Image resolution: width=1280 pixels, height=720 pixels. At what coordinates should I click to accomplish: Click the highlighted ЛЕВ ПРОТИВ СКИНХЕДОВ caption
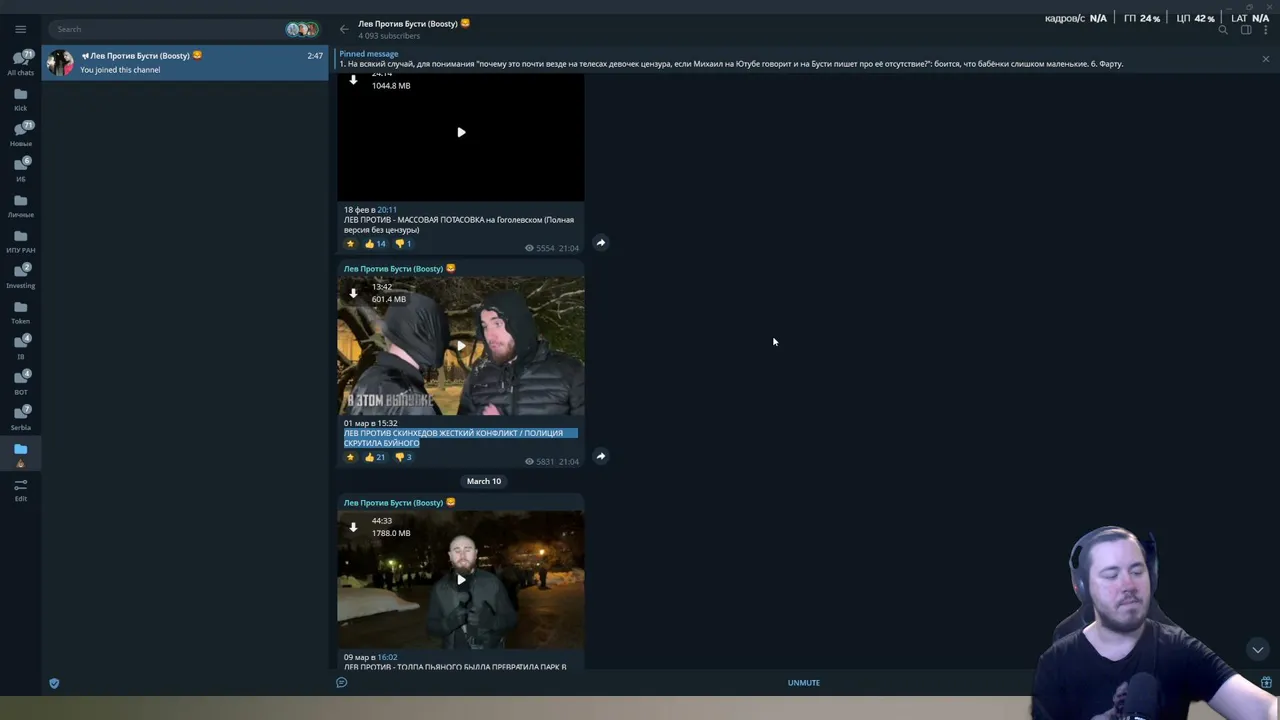click(x=460, y=438)
